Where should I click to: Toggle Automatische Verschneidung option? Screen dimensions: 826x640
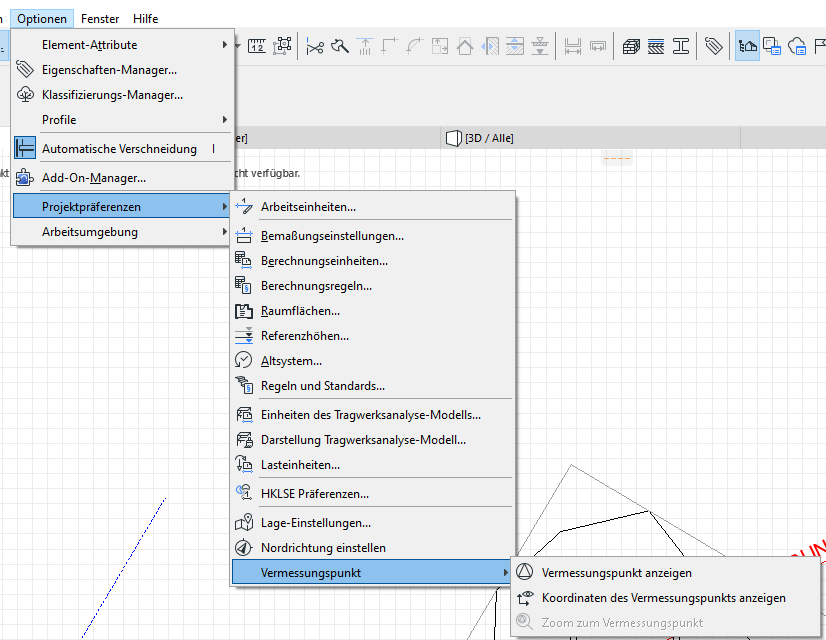(x=119, y=149)
